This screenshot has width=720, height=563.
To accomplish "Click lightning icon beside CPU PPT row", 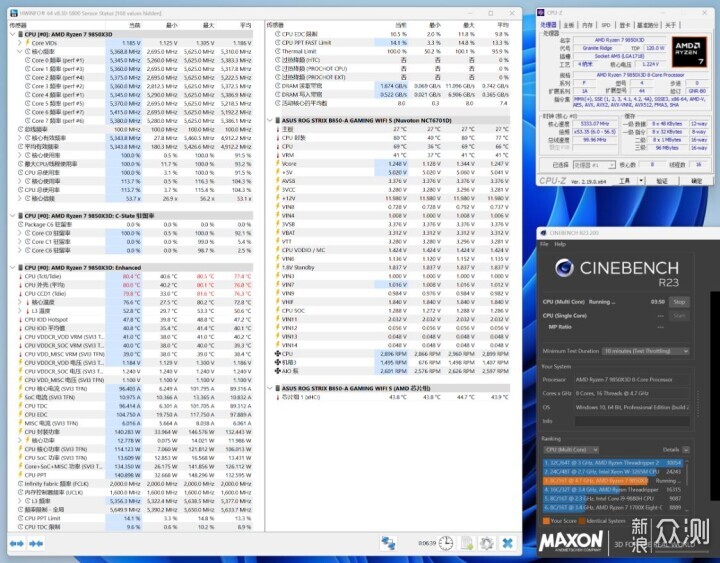I will (x=20, y=475).
